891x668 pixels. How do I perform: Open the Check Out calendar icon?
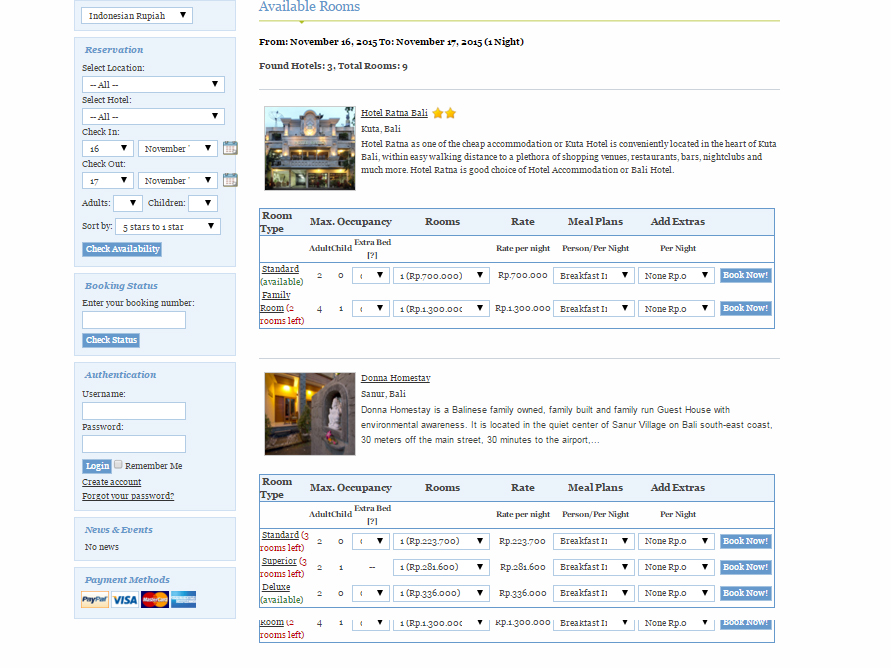230,180
